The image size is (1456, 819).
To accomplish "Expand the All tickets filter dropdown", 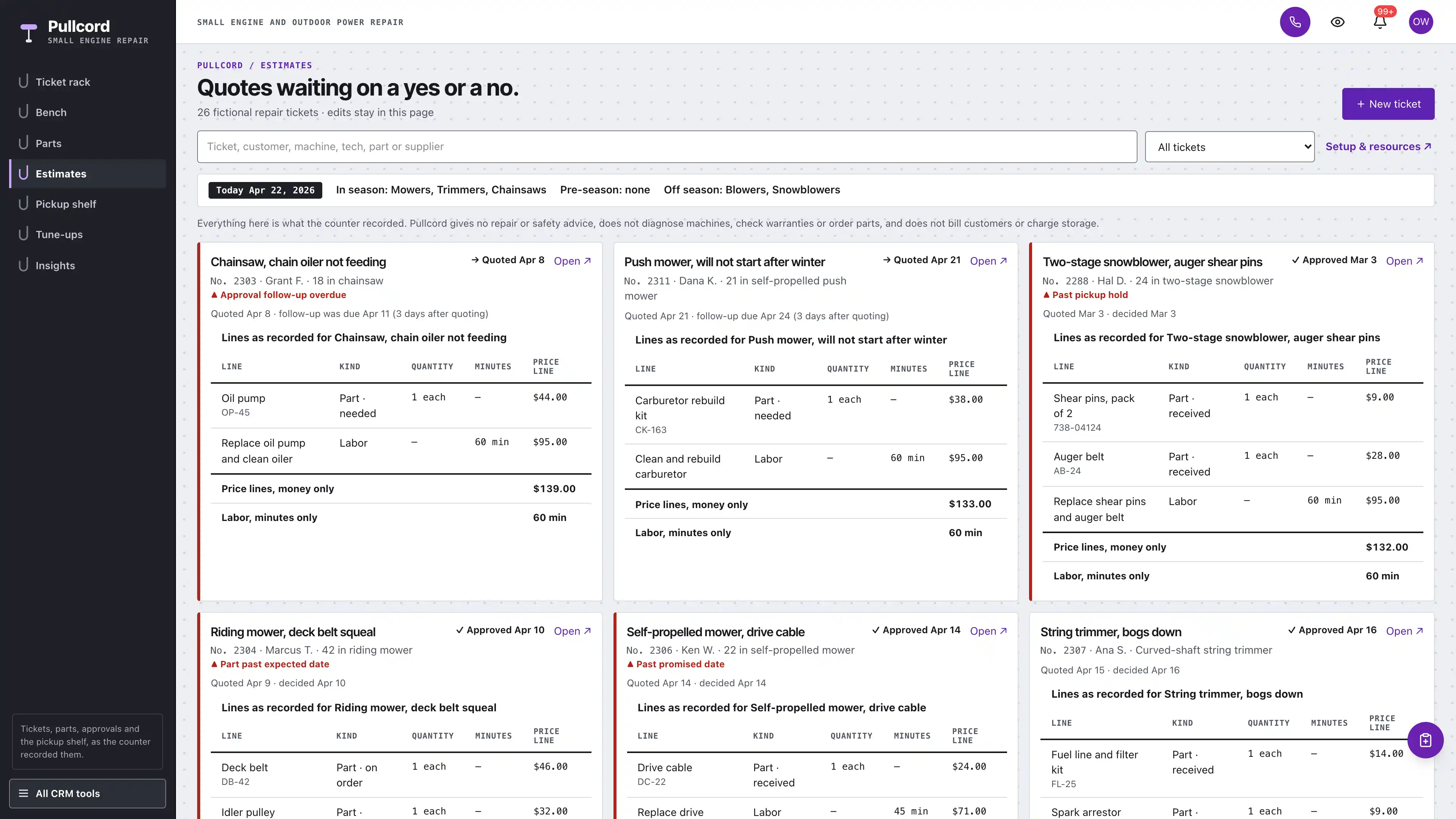I will tap(1229, 147).
